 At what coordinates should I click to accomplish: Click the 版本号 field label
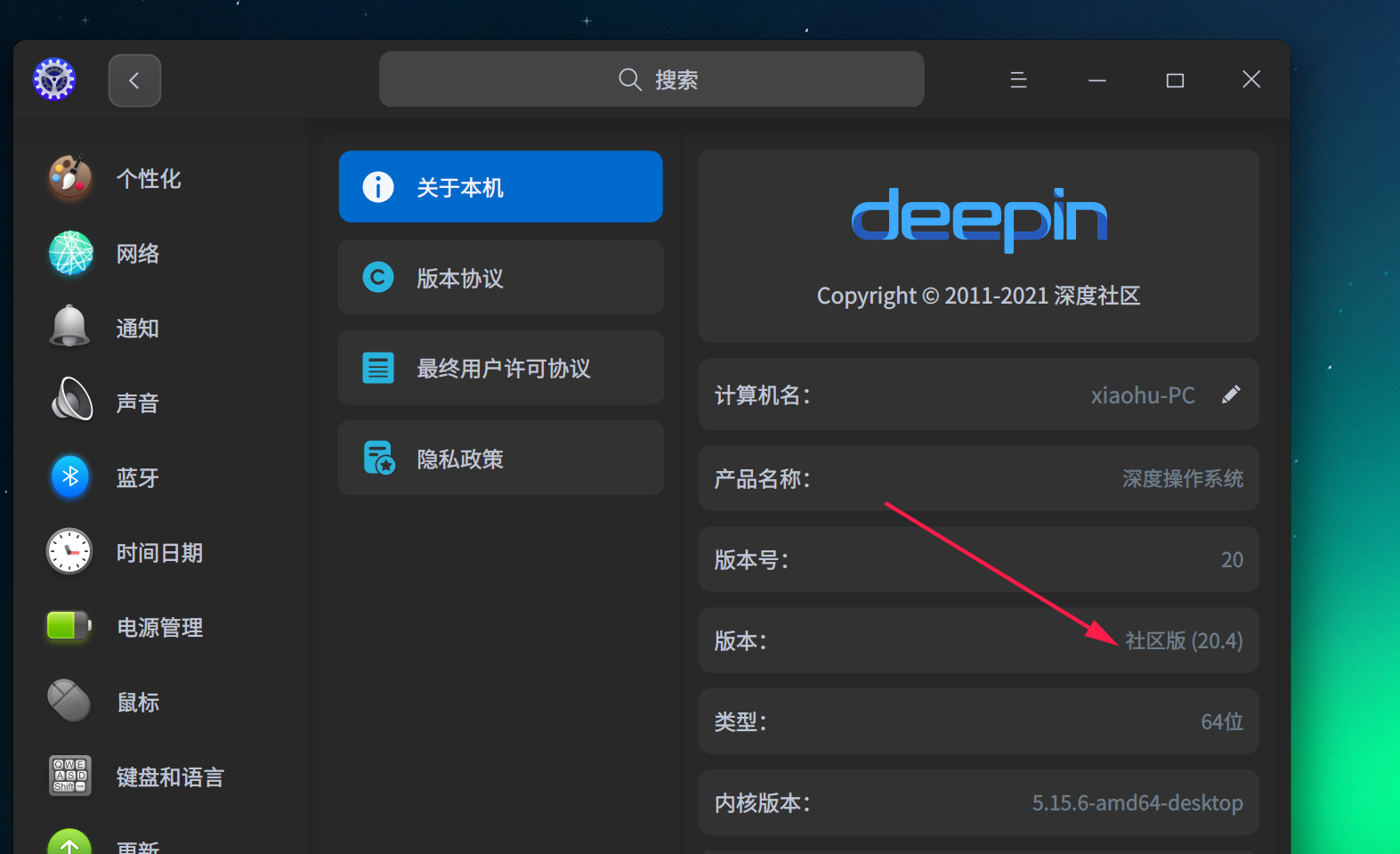click(x=751, y=559)
